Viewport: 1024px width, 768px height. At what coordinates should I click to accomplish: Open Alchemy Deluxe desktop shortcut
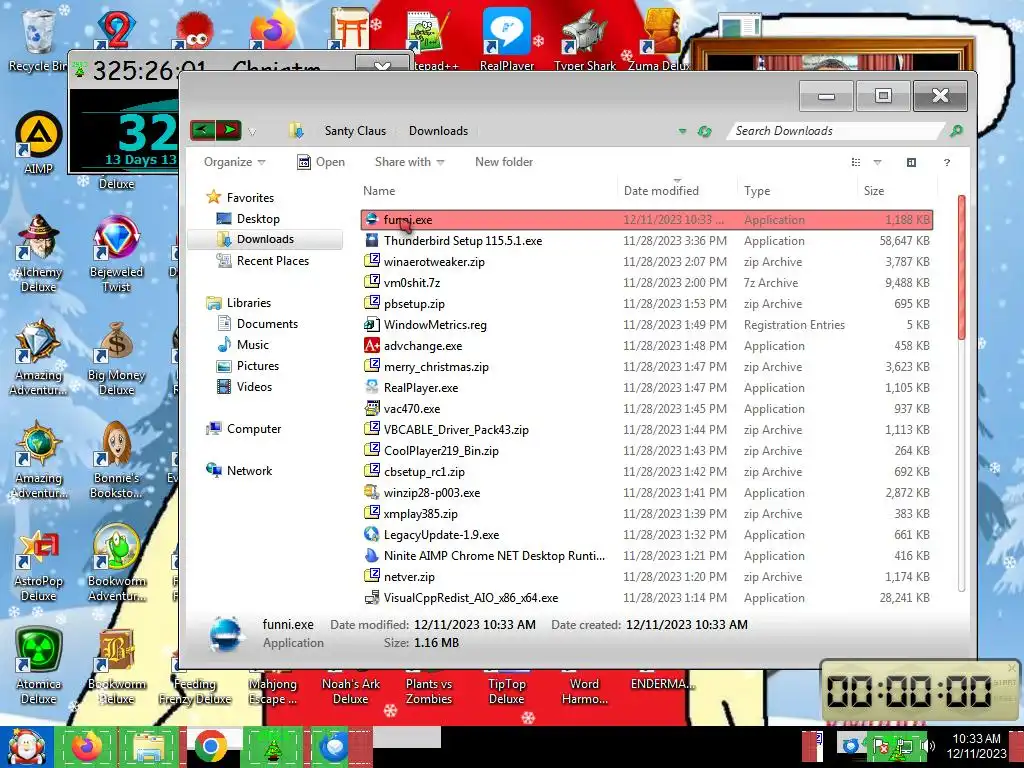tap(39, 253)
